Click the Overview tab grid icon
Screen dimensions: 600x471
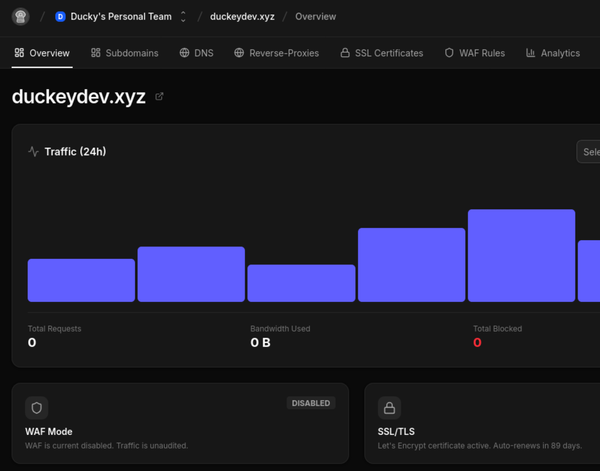(19, 52)
